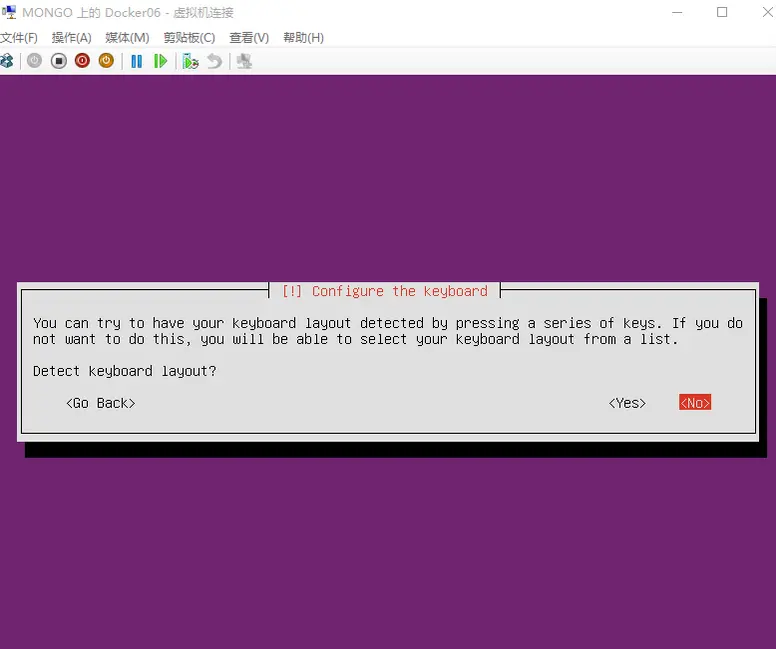This screenshot has height=649, width=776.
Task: Reset the VM with the green play icon
Action: point(160,61)
